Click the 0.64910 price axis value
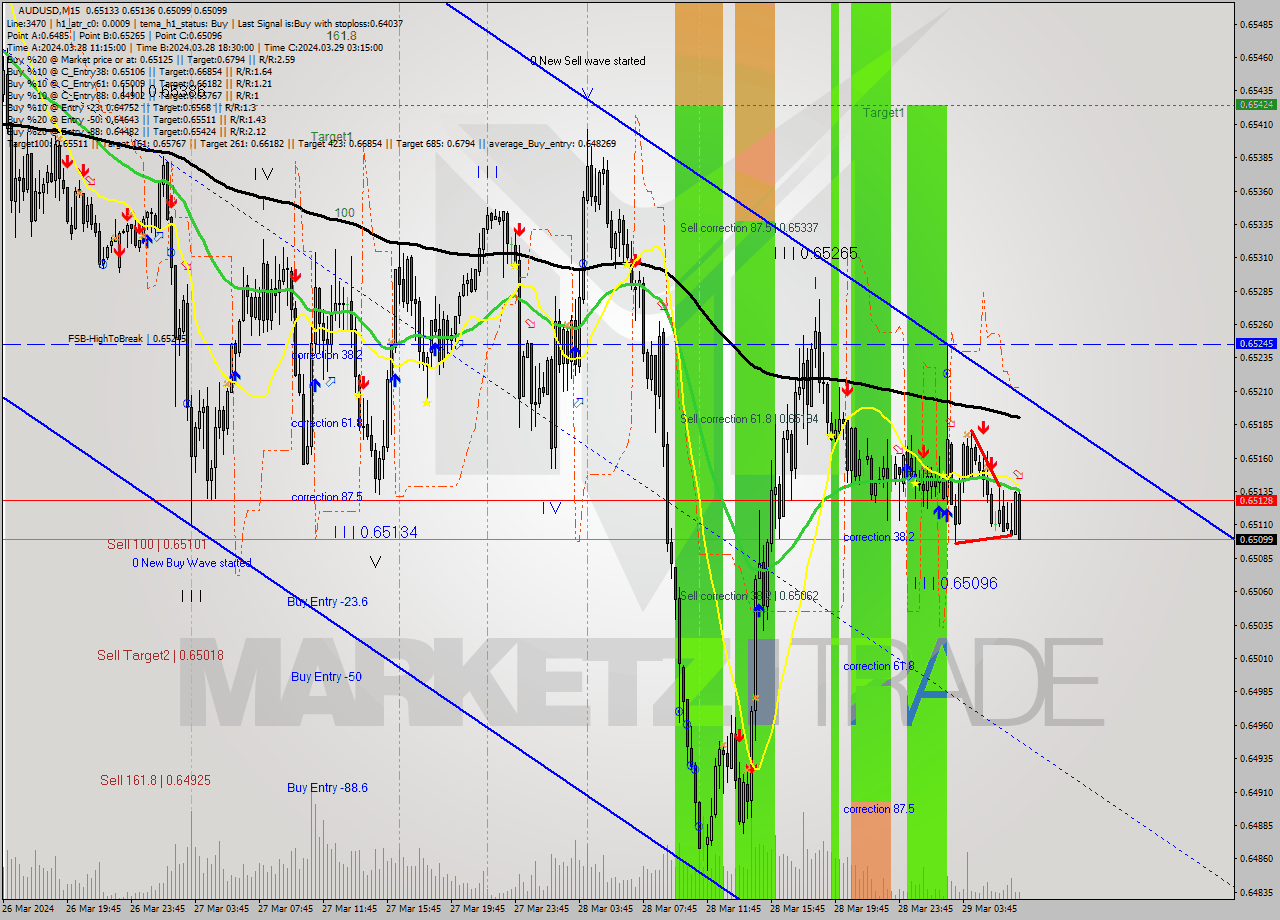Image resolution: width=1280 pixels, height=920 pixels. (1256, 792)
